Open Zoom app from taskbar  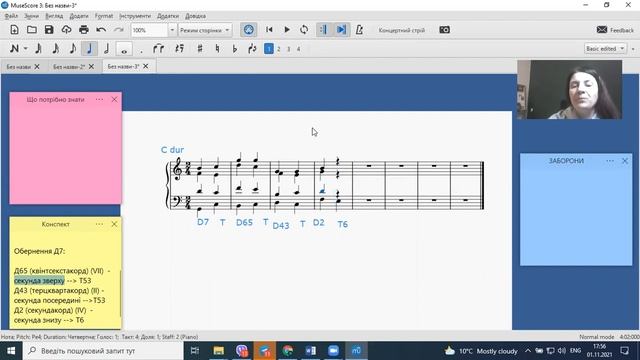pyautogui.click(x=333, y=351)
